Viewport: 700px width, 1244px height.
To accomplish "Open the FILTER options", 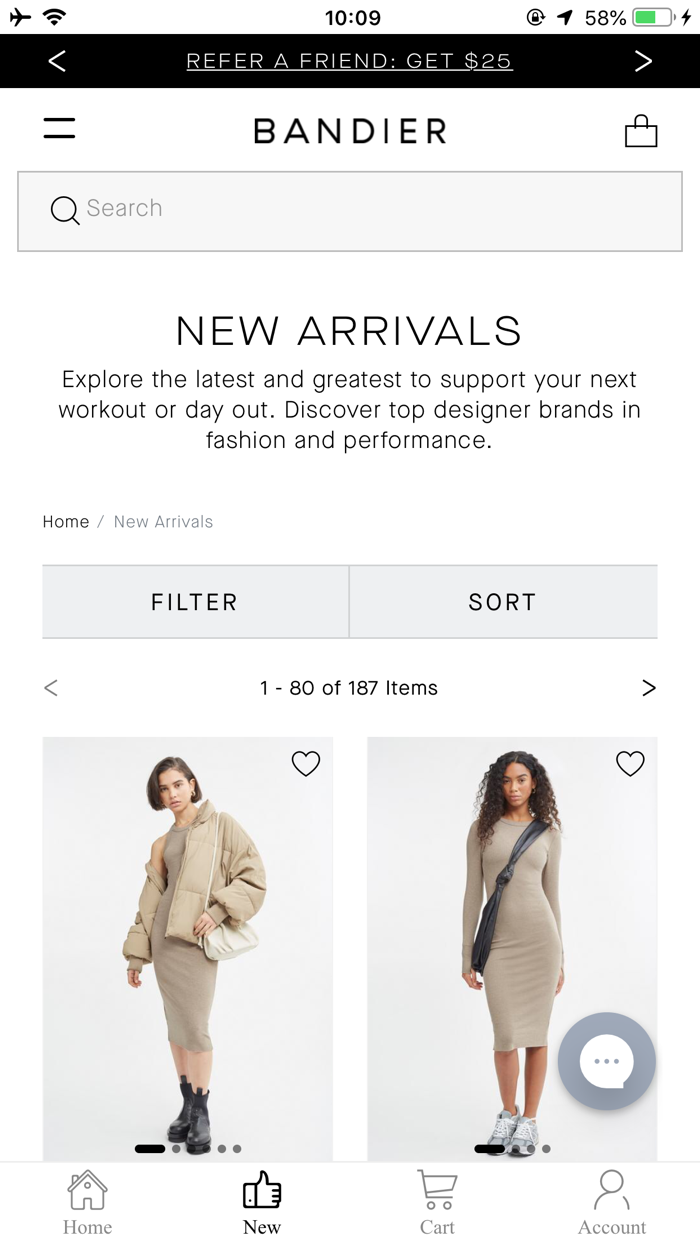I will click(x=195, y=602).
